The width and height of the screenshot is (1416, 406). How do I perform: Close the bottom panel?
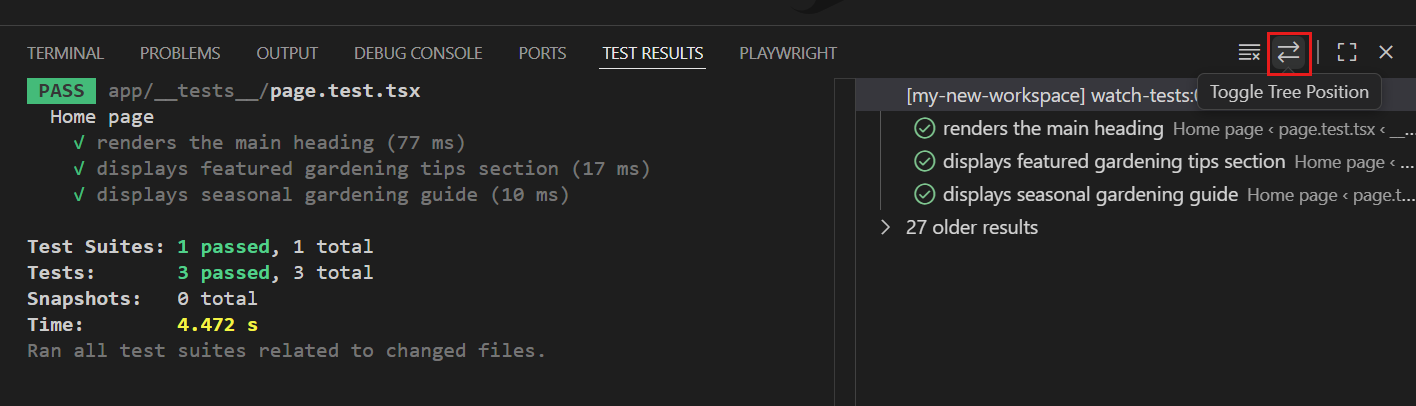coord(1386,53)
